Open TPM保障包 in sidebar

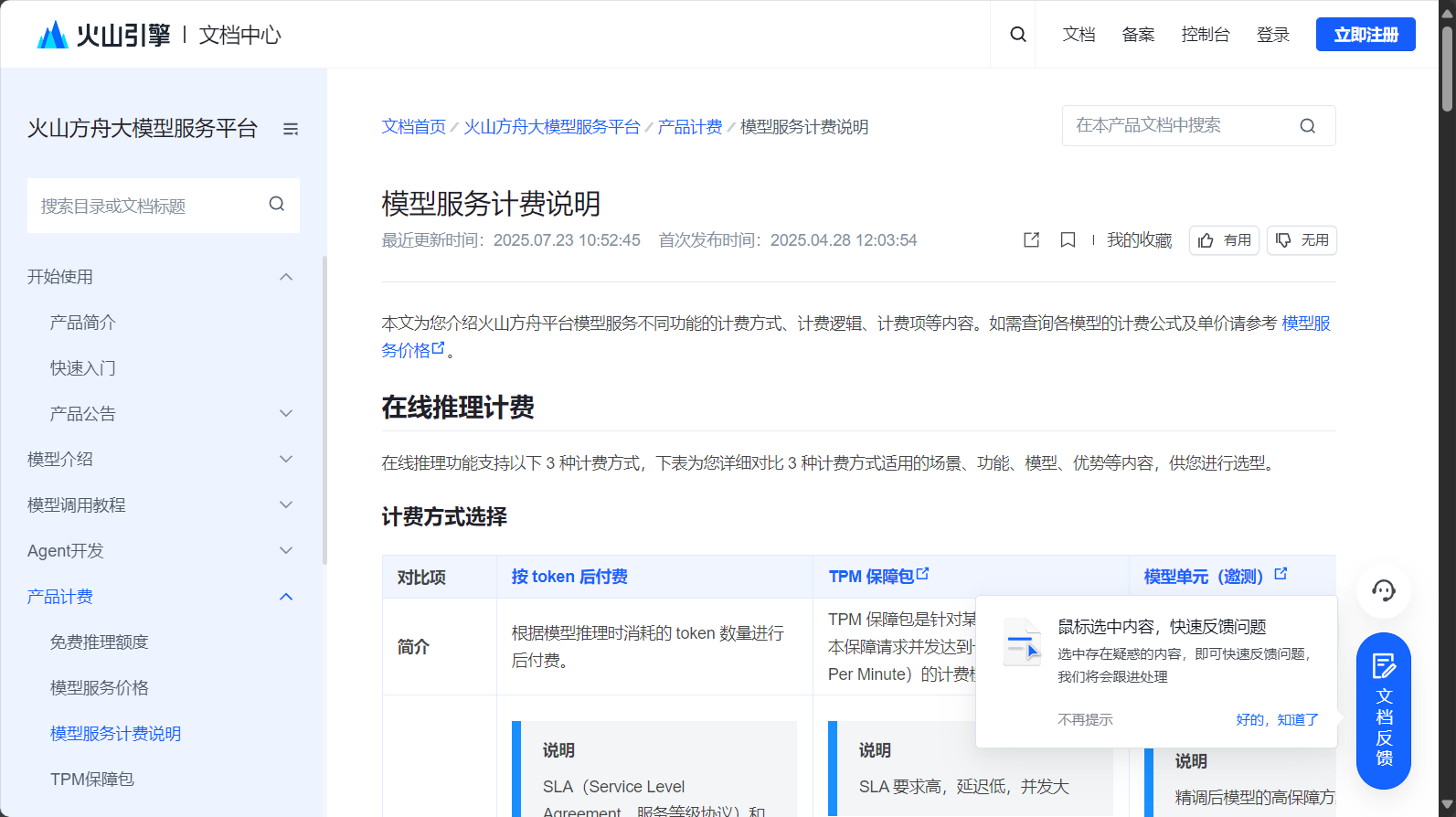pos(92,780)
